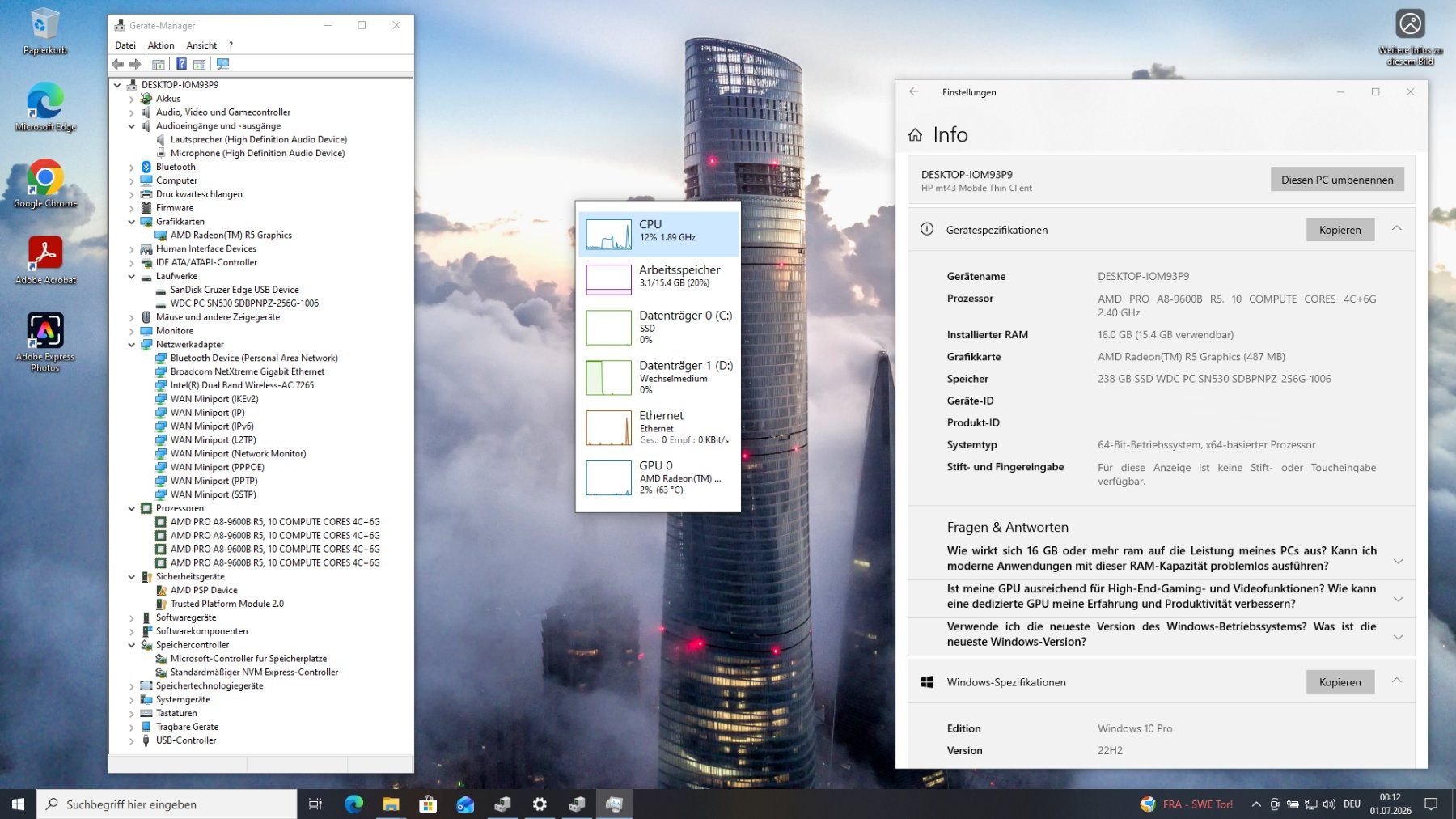Collapse the Netzwerkadapter node
Image resolution: width=1456 pixels, height=819 pixels.
point(132,345)
